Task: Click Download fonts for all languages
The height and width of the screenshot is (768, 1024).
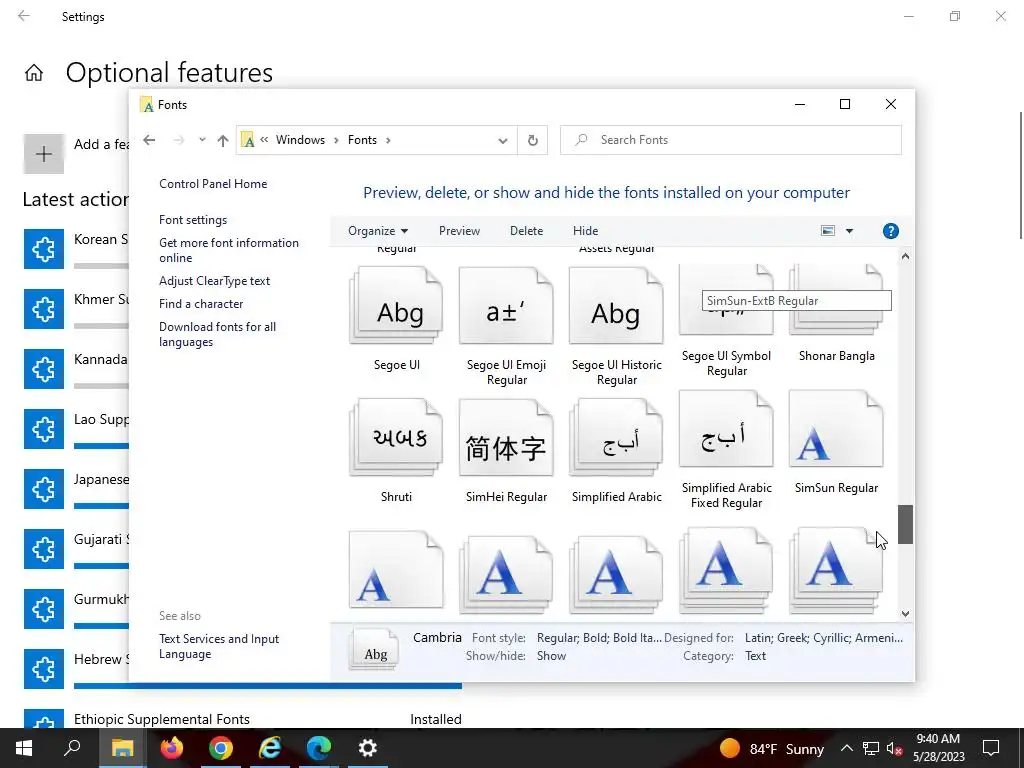Action: point(217,334)
